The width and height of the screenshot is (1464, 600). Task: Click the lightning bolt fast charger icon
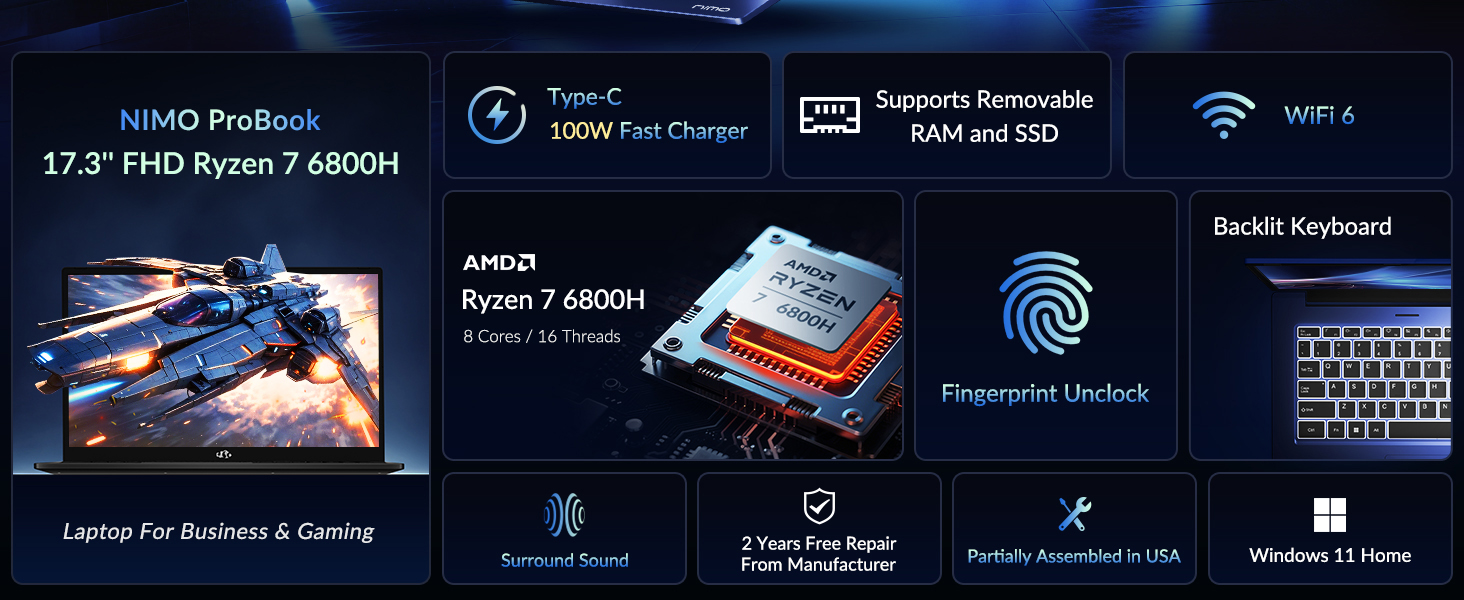coord(497,115)
